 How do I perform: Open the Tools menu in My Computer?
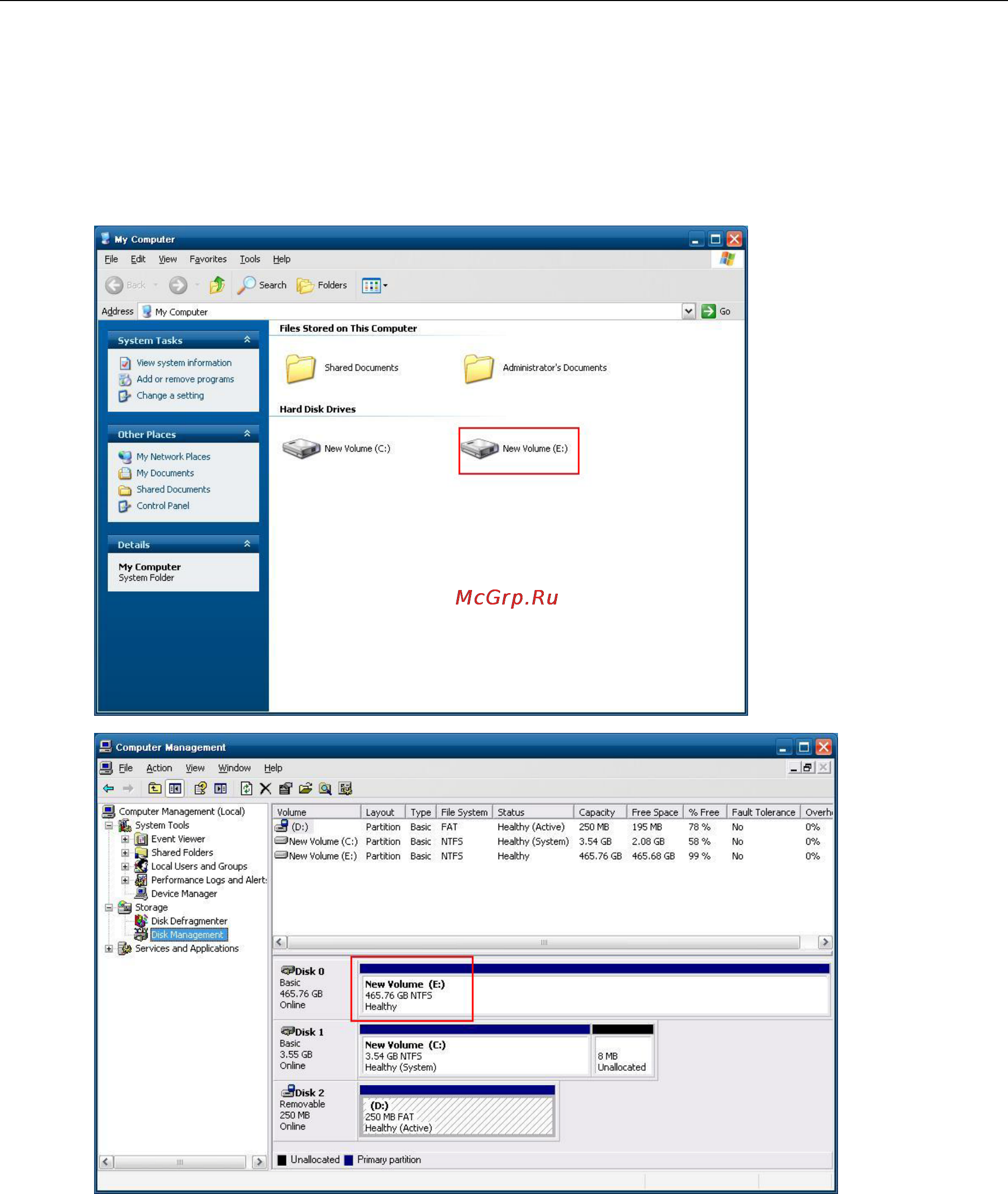point(250,259)
